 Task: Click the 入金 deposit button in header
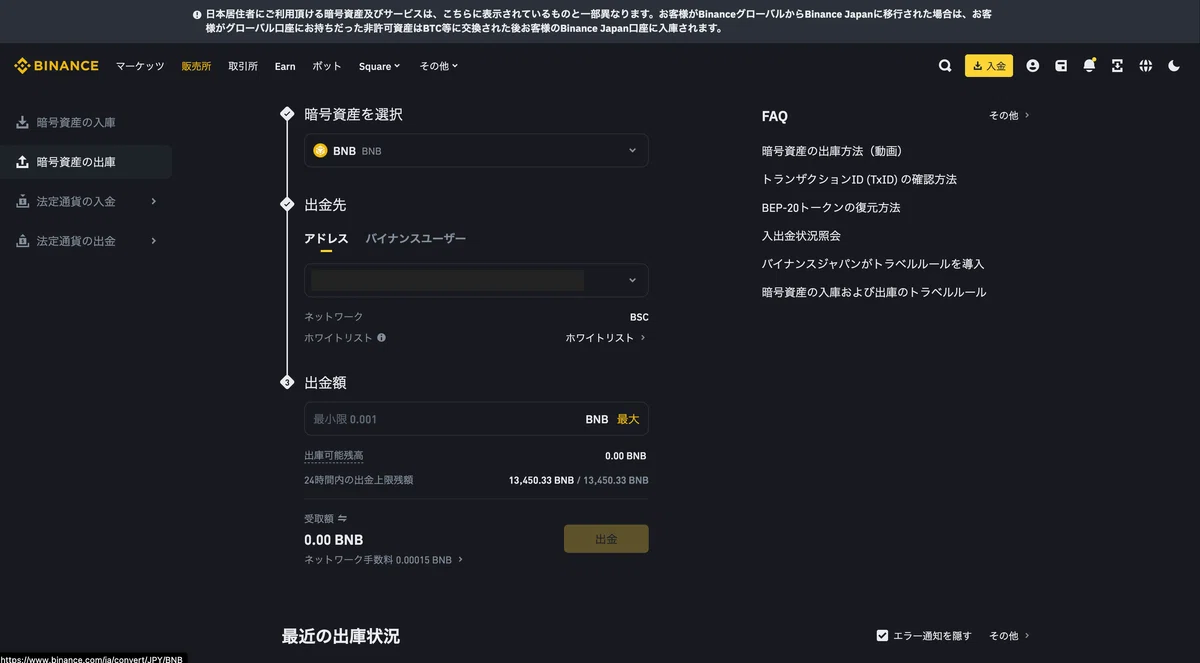[x=989, y=66]
